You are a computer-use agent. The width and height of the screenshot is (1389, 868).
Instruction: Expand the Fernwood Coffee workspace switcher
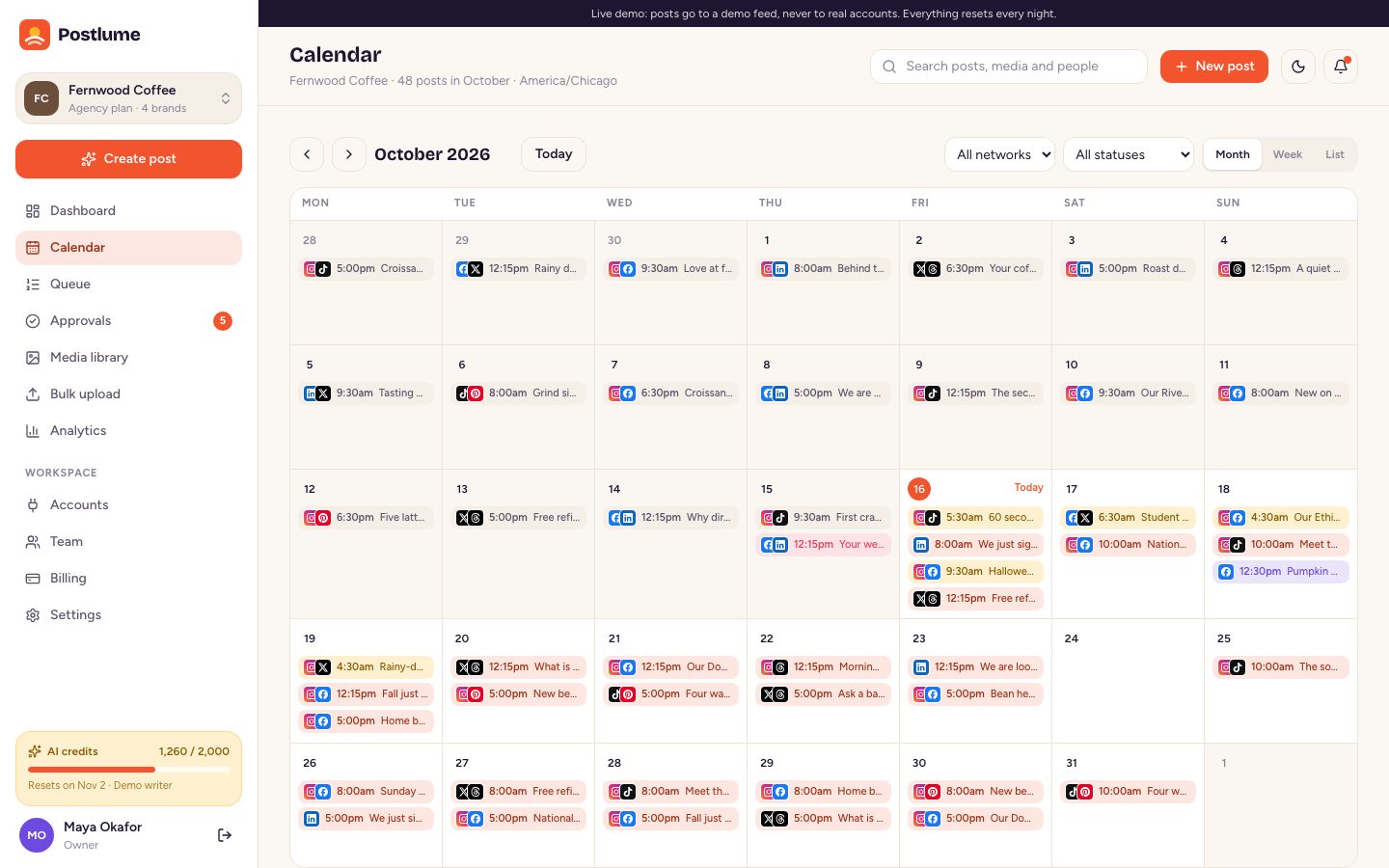(x=128, y=98)
